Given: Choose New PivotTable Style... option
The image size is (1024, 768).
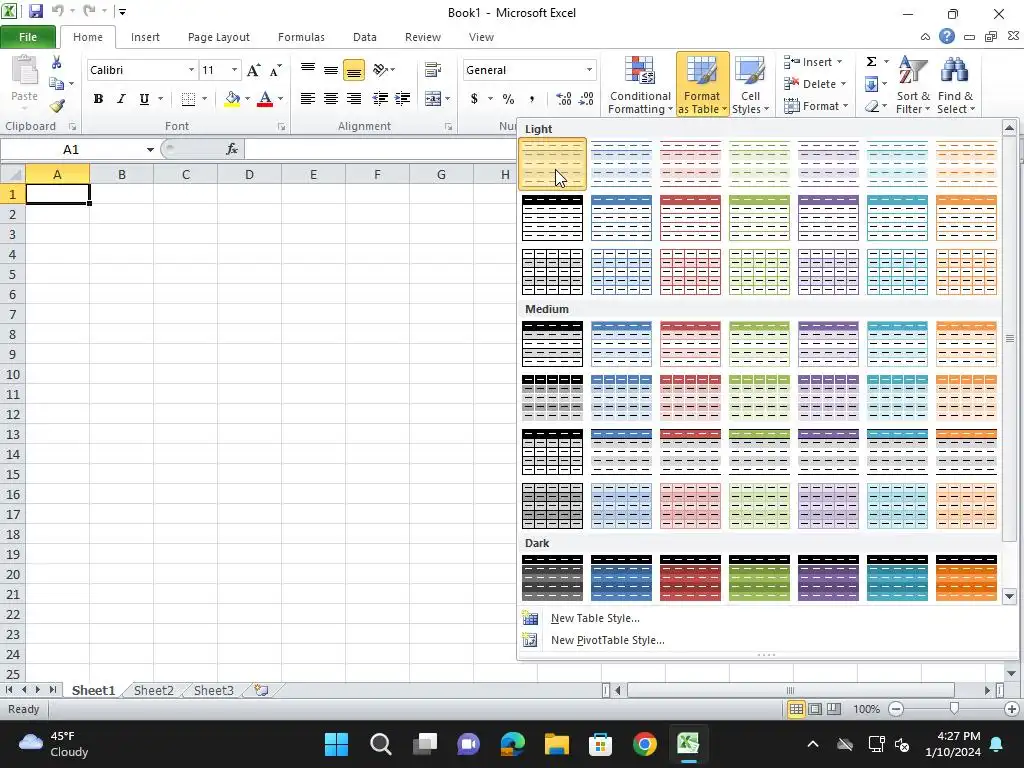Looking at the screenshot, I should 607,640.
